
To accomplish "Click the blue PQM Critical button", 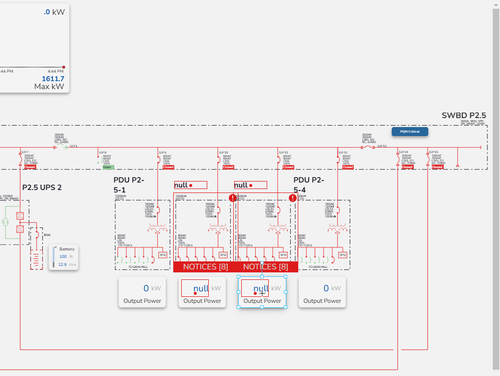I will point(410,132).
